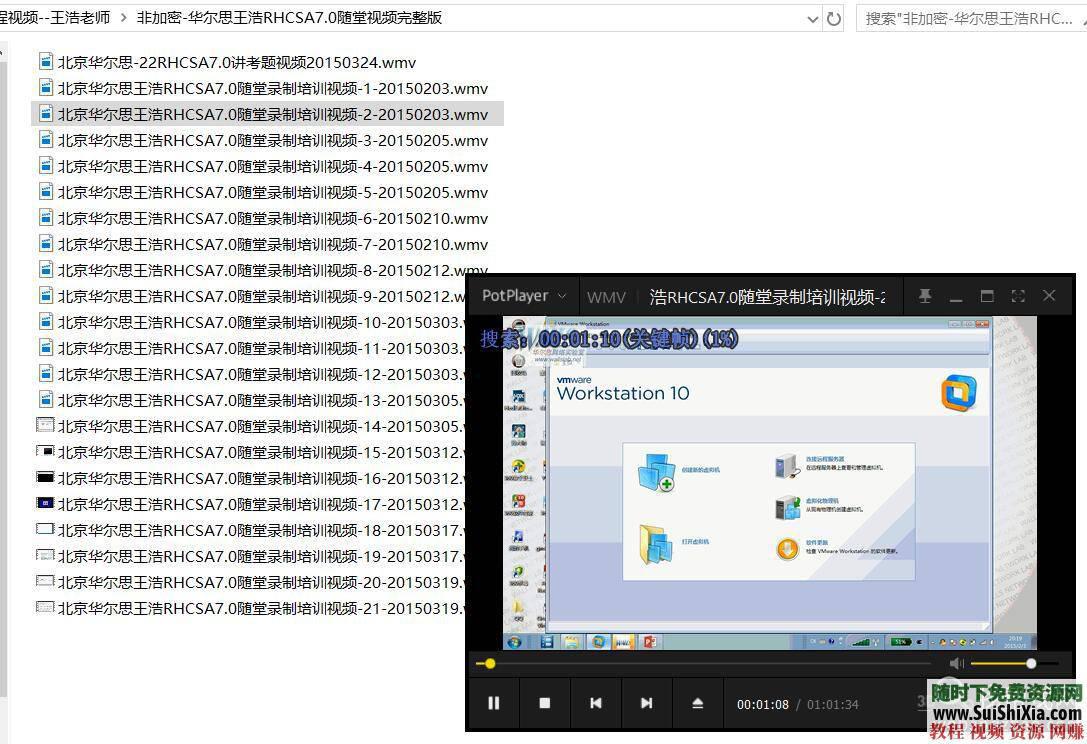Open the PotPlayer menu chevron
The height and width of the screenshot is (744, 1087).
[561, 296]
